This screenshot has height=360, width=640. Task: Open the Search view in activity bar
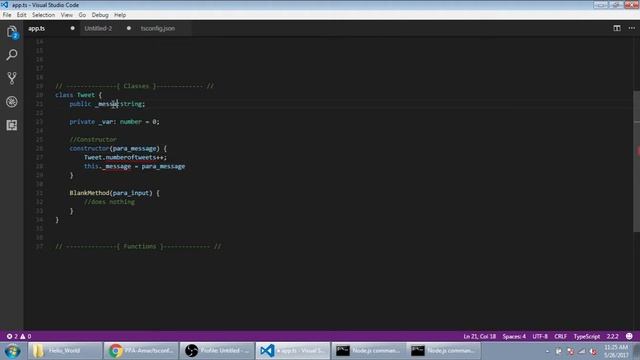coord(12,55)
